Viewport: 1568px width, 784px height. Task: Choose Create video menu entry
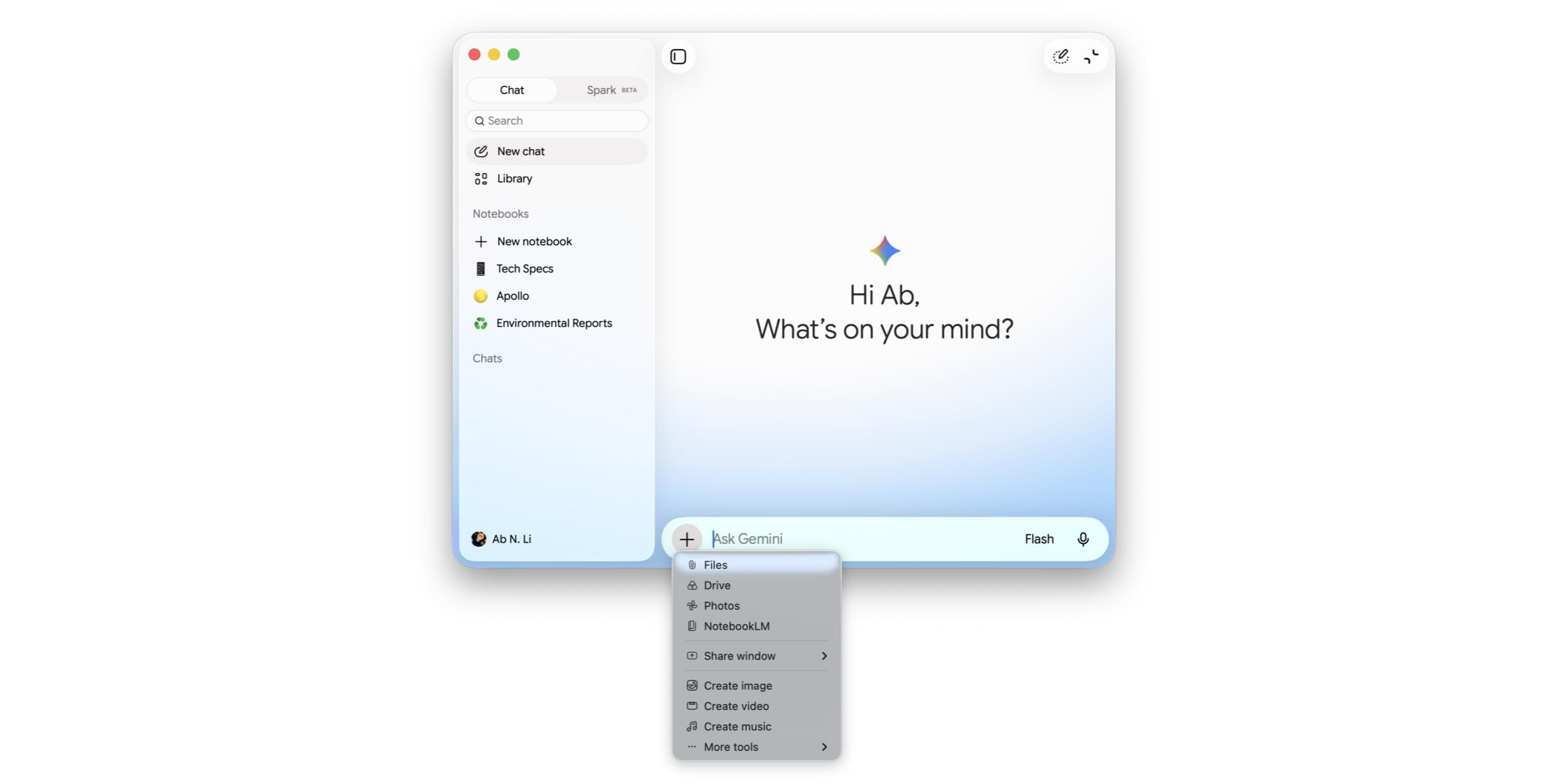[x=757, y=706]
